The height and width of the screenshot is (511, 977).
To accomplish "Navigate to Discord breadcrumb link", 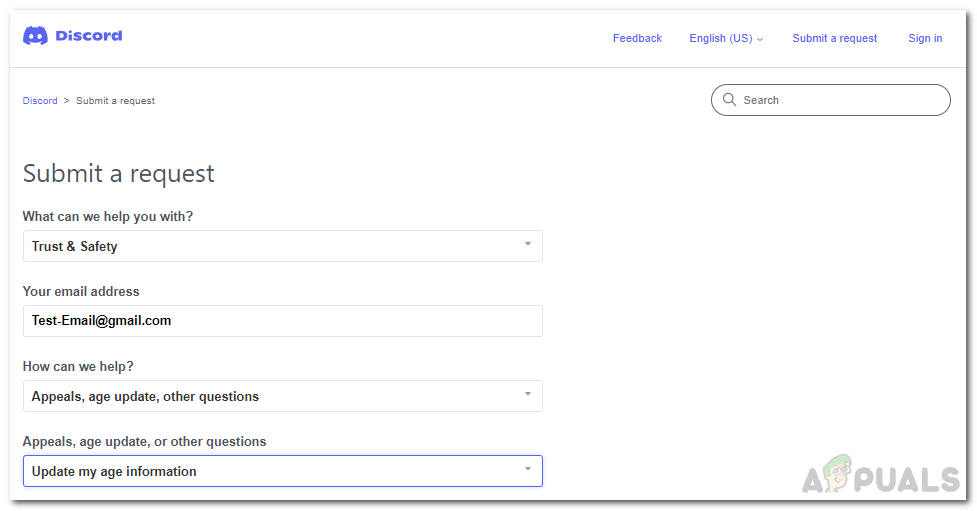I will tap(40, 101).
